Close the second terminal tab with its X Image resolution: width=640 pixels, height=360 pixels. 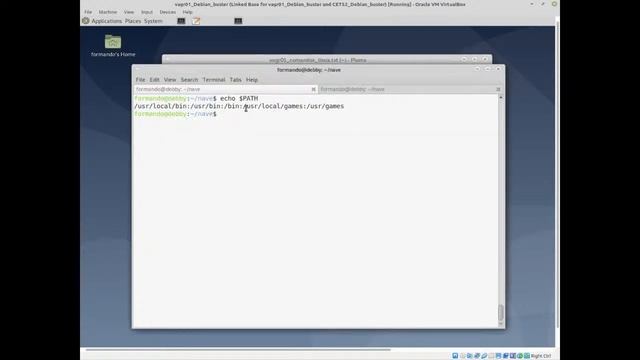[498, 89]
